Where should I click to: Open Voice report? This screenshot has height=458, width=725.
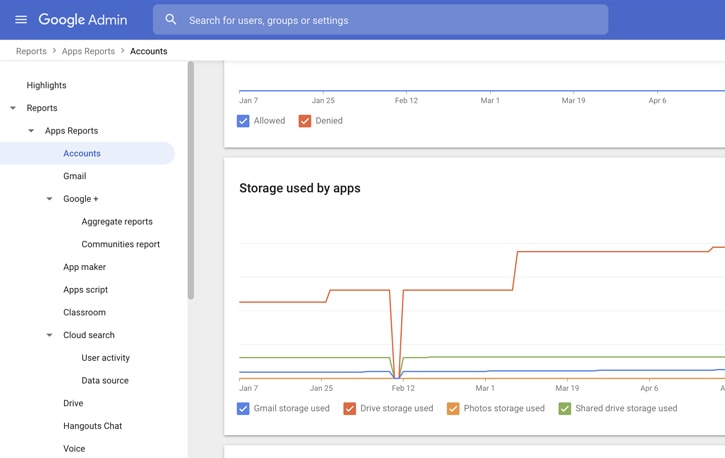(74, 448)
